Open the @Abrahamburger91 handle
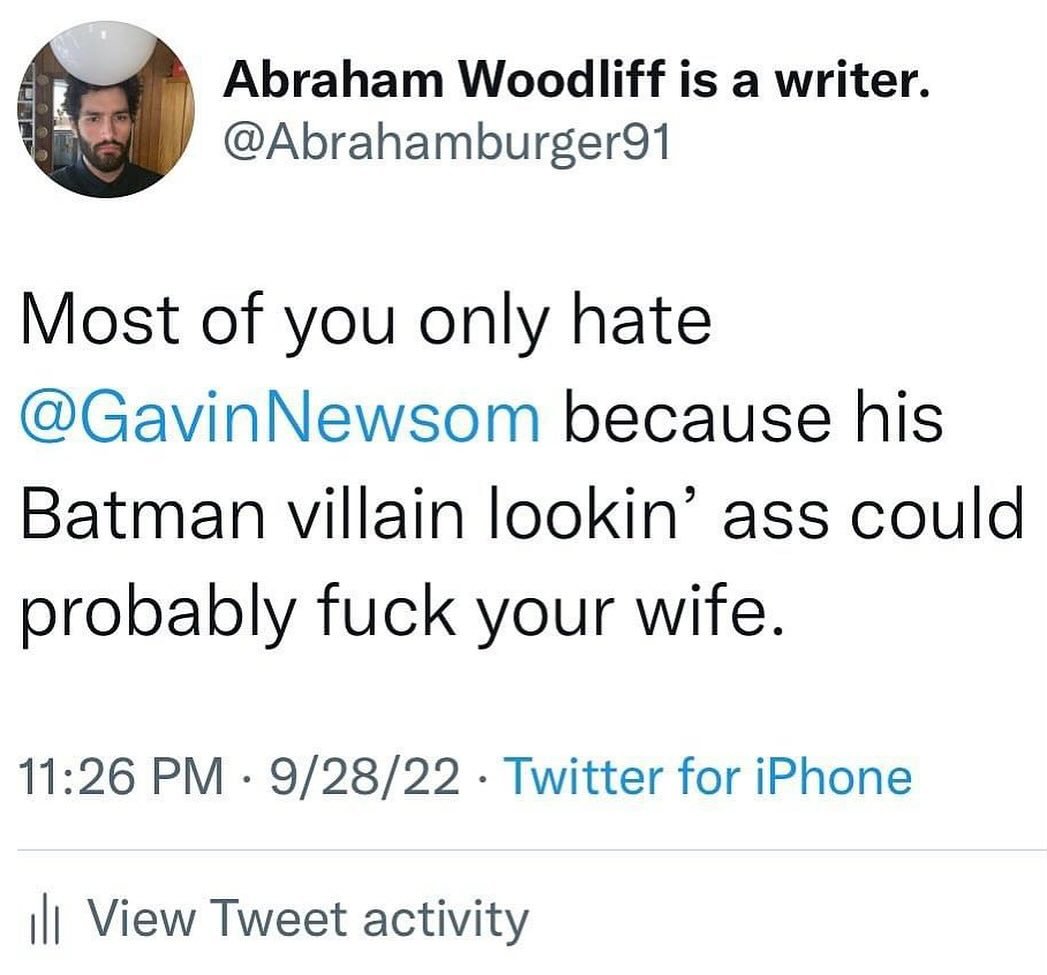1047x975 pixels. tap(447, 145)
